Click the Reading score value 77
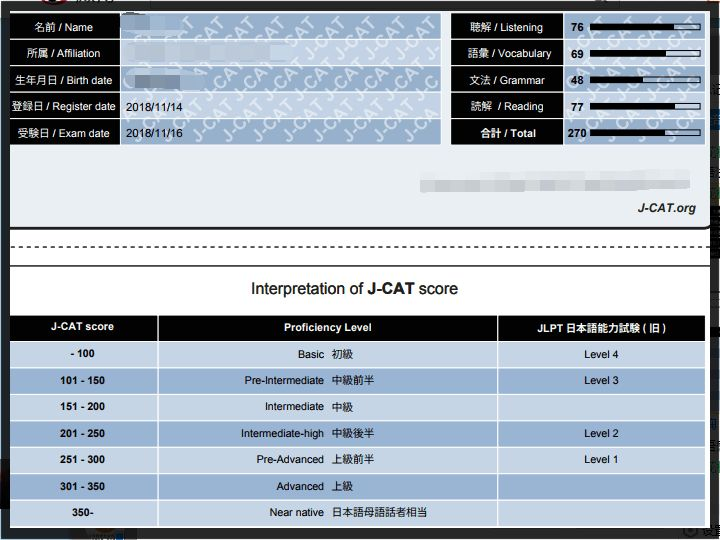Screen dimensions: 720x540 [x=577, y=107]
